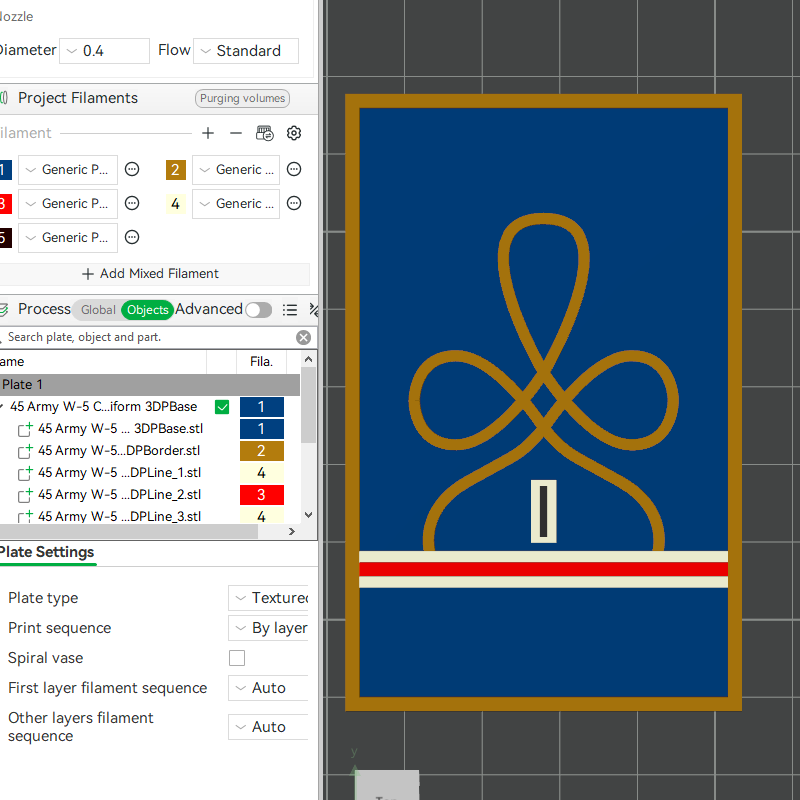Switch process to Global mode
This screenshot has height=800, width=800.
click(x=98, y=310)
